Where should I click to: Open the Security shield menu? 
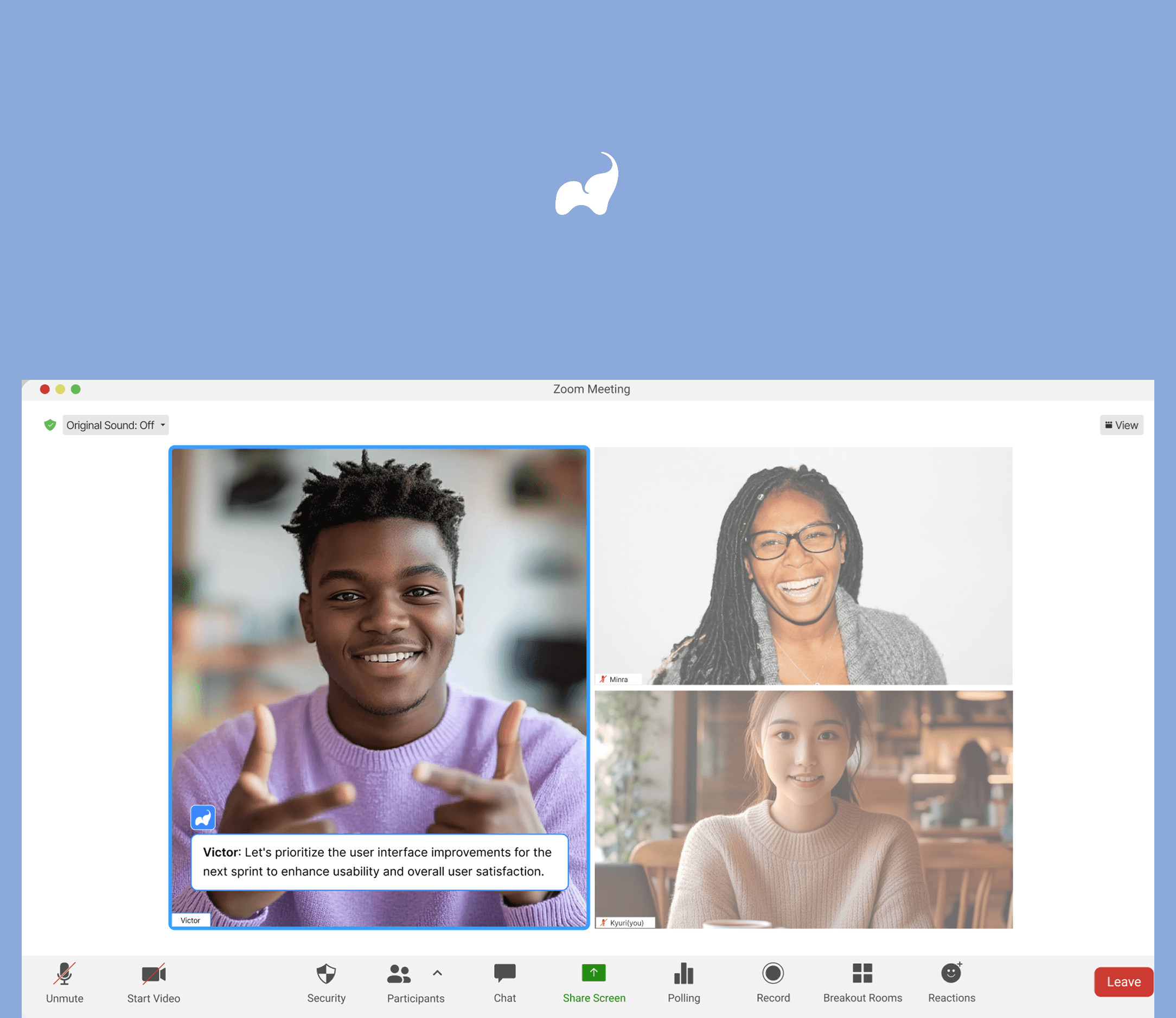point(326,981)
